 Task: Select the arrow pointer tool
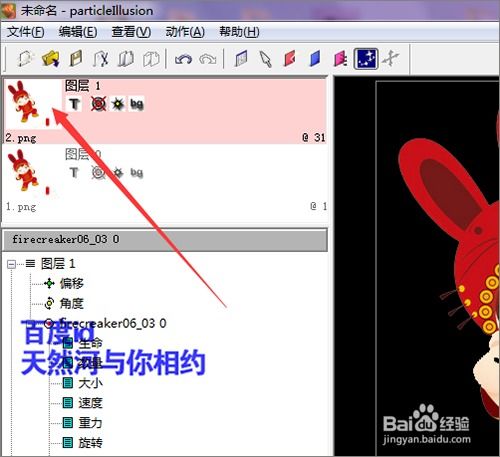coord(266,59)
